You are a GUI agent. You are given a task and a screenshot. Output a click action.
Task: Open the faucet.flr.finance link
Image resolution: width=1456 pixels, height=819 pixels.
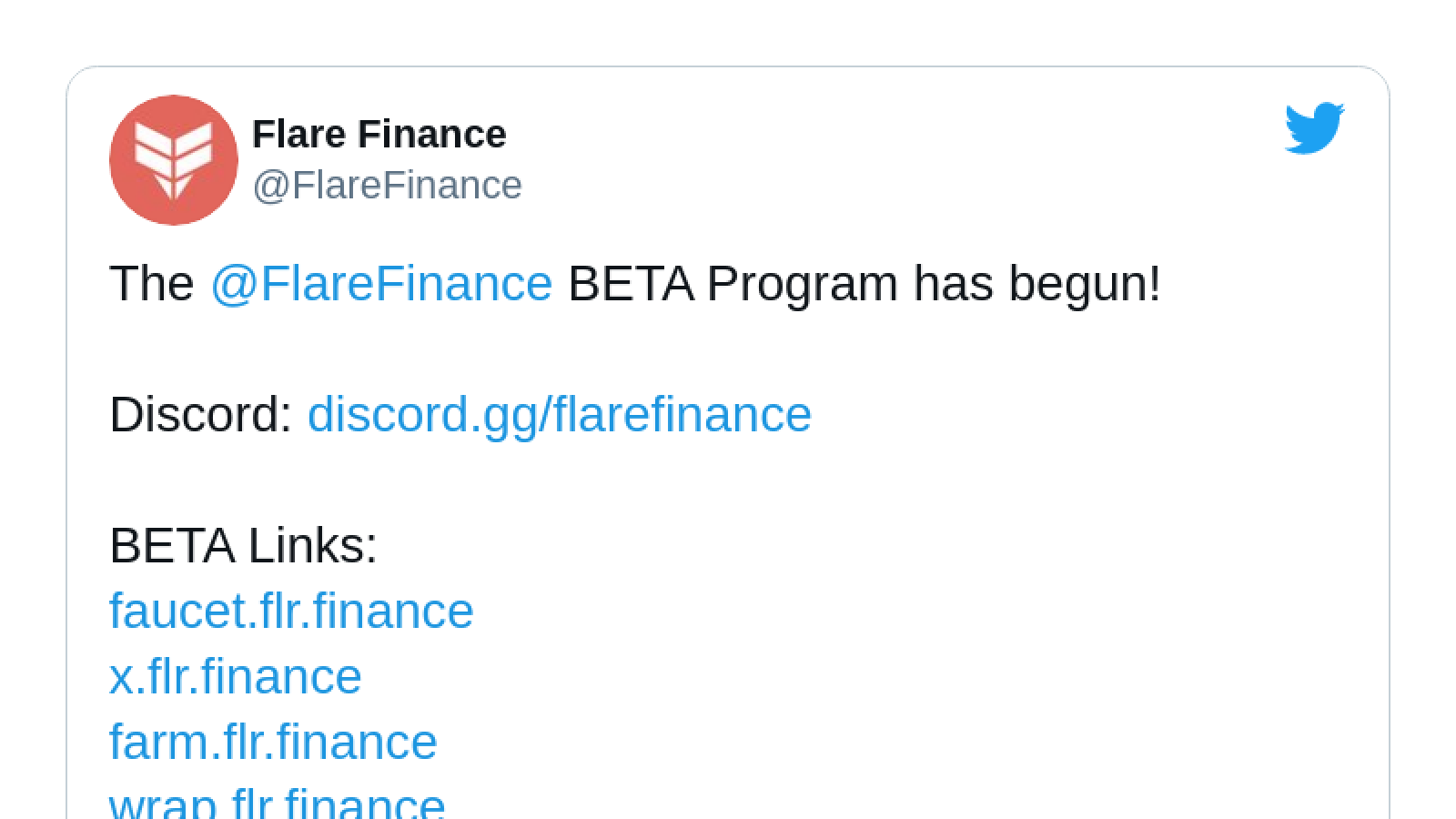pos(291,611)
